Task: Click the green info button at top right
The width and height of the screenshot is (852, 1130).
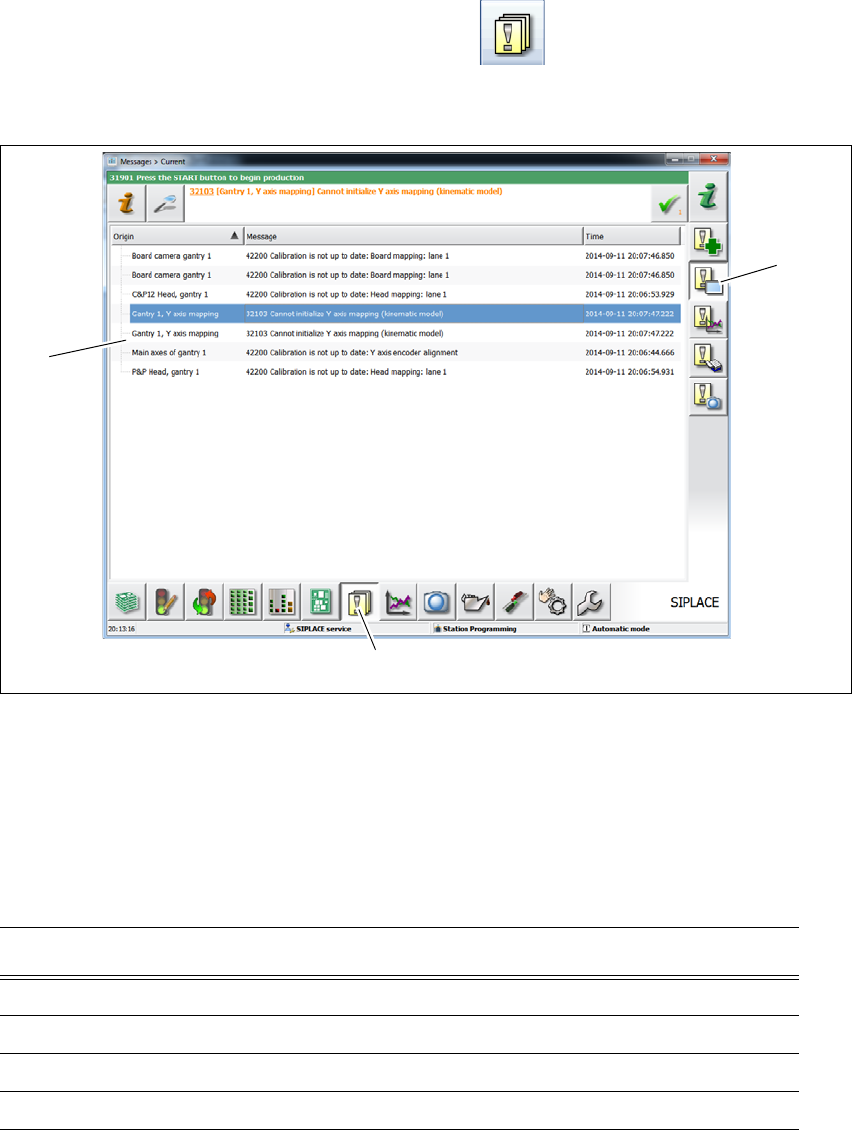Action: tap(708, 197)
